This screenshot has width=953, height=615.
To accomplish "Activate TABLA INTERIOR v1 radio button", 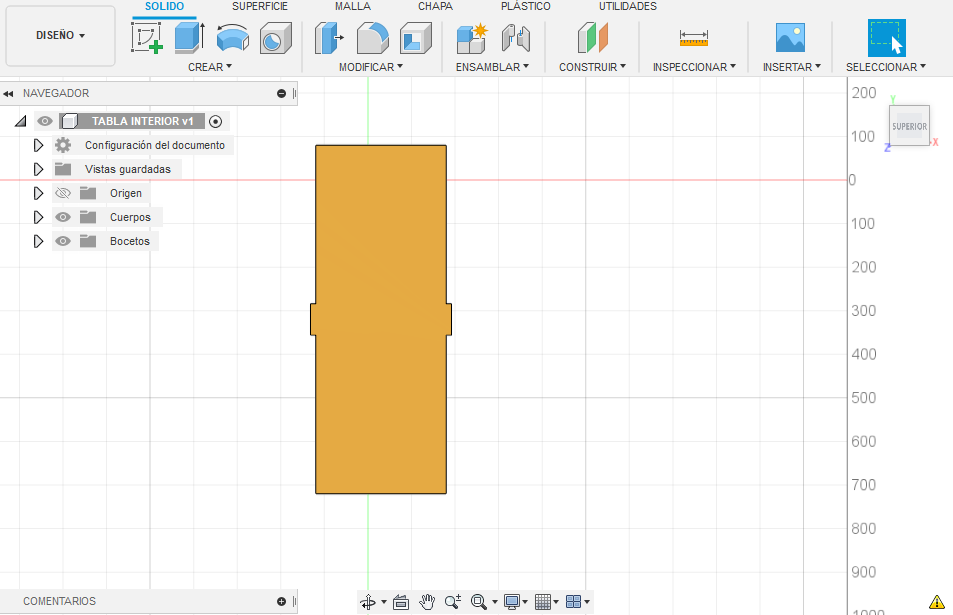I will tap(215, 122).
